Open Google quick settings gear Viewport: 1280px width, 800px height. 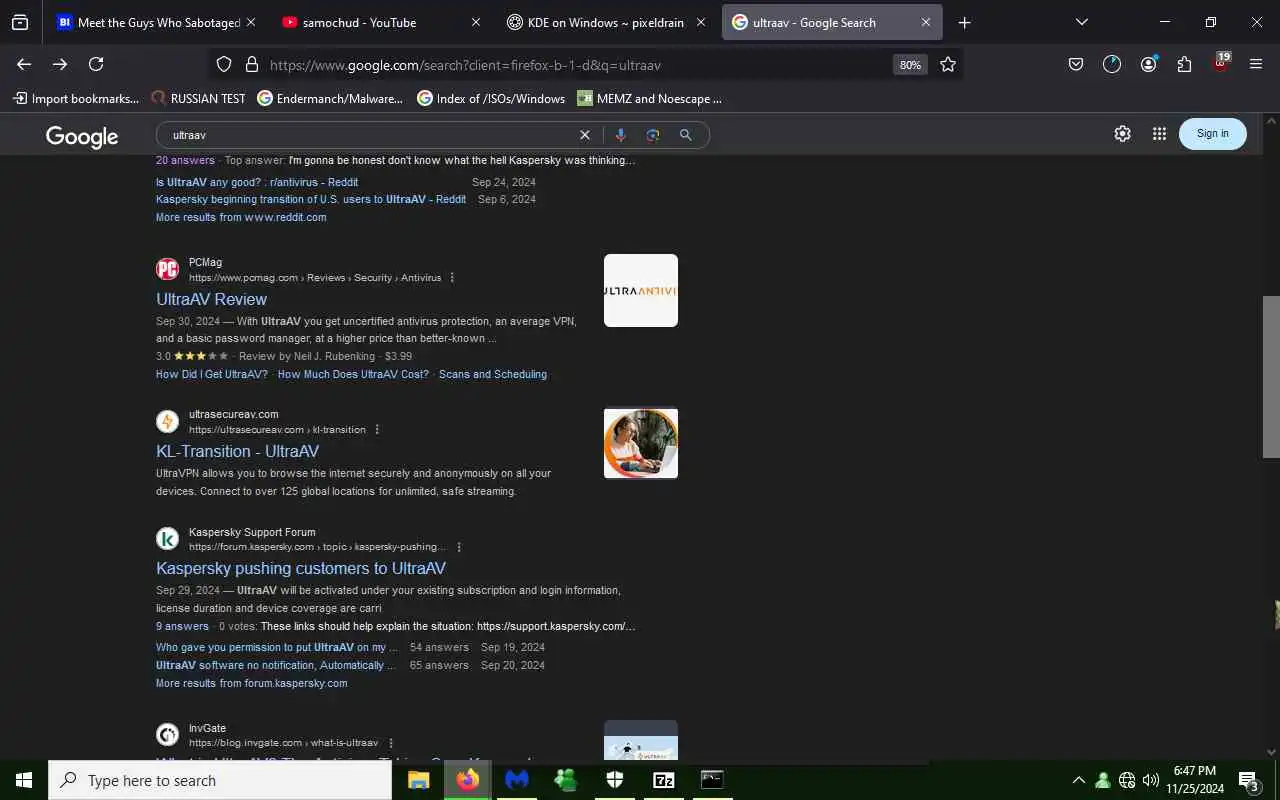click(1122, 134)
